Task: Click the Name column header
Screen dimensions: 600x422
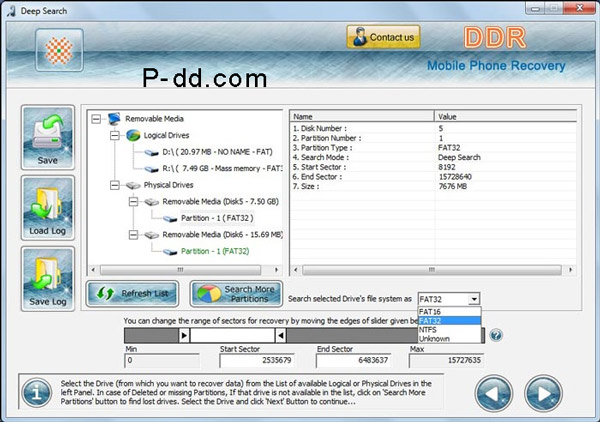Action: point(362,117)
